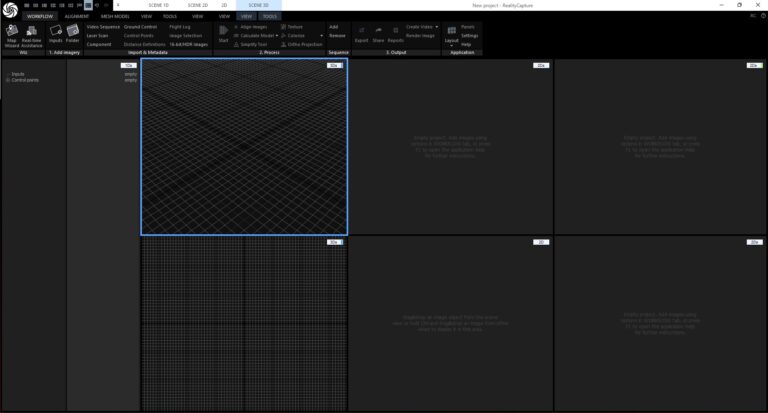Open application Settings
Viewport: 768px width, 413px height.
(469, 35)
